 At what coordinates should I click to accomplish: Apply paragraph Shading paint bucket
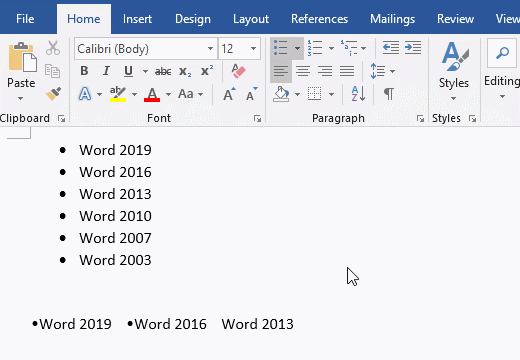pyautogui.click(x=281, y=94)
